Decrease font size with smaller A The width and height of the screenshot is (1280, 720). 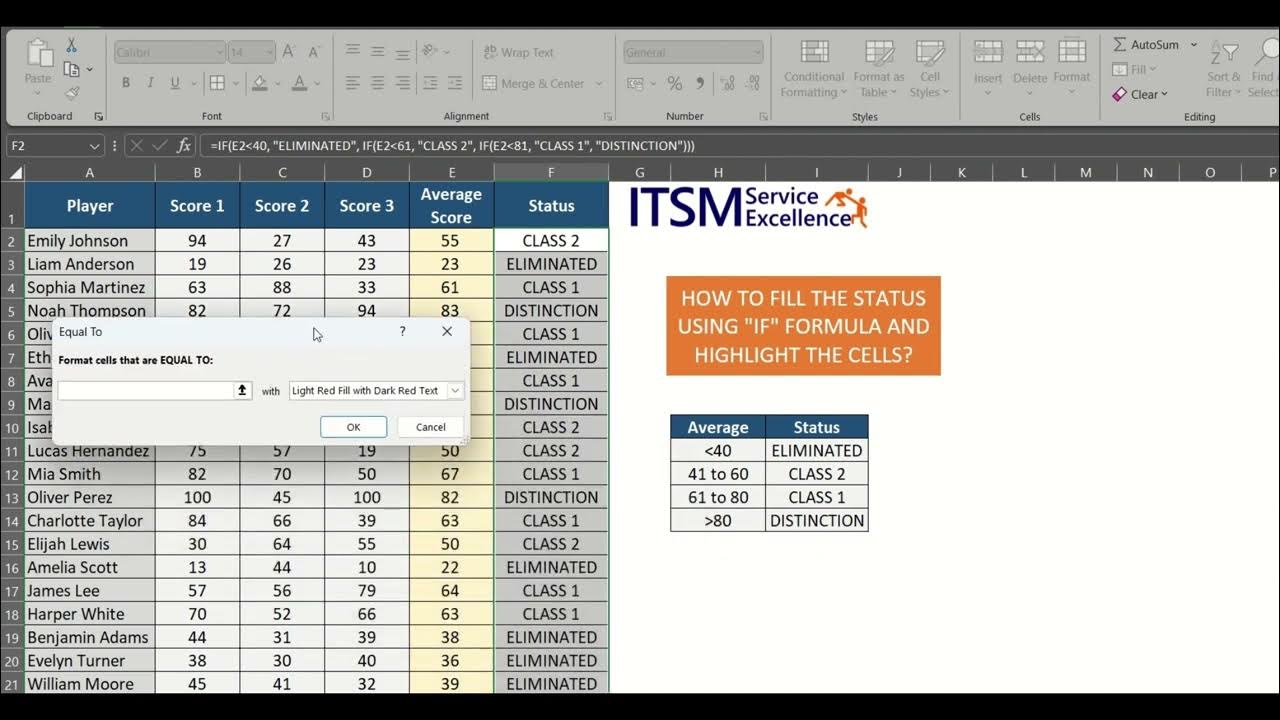coord(313,52)
